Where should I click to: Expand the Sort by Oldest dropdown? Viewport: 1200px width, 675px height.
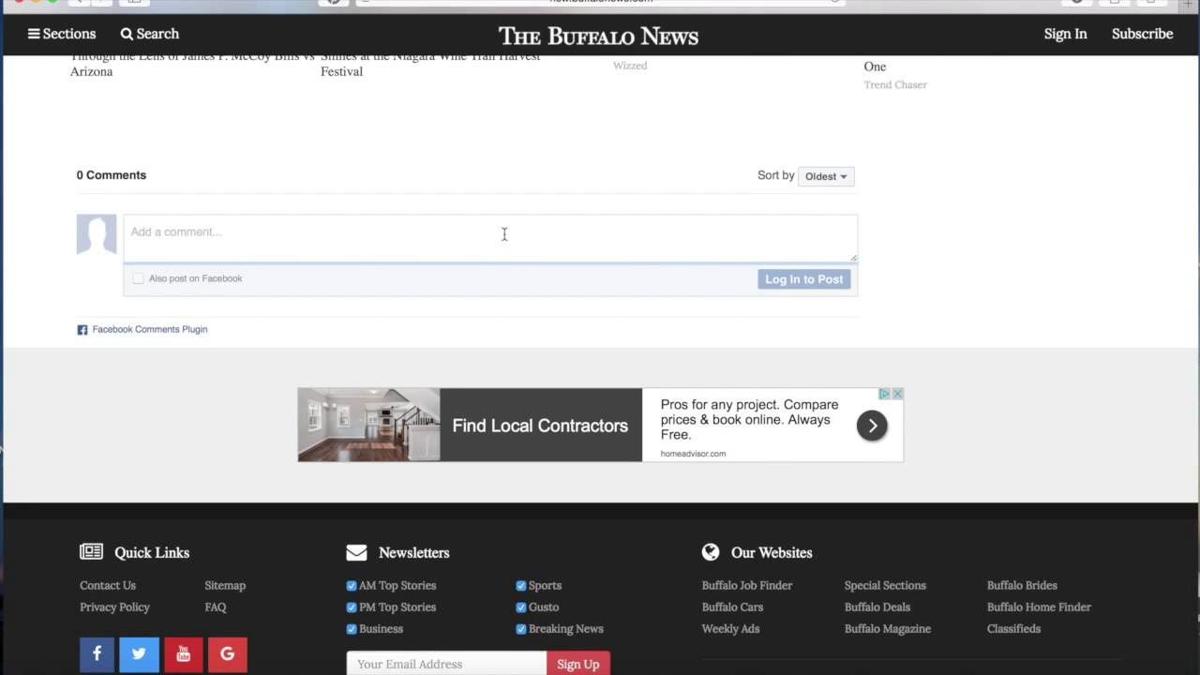click(x=826, y=176)
